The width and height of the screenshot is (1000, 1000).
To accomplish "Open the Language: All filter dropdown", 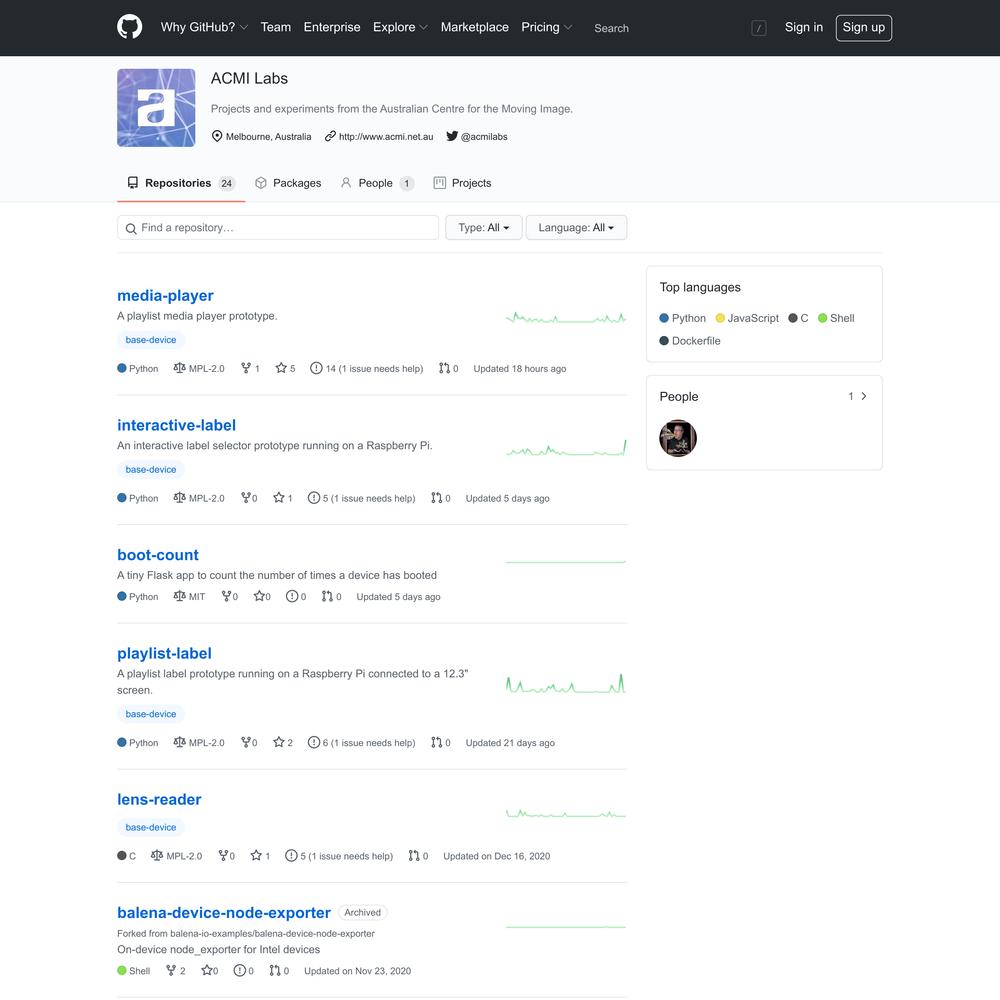I will [576, 228].
